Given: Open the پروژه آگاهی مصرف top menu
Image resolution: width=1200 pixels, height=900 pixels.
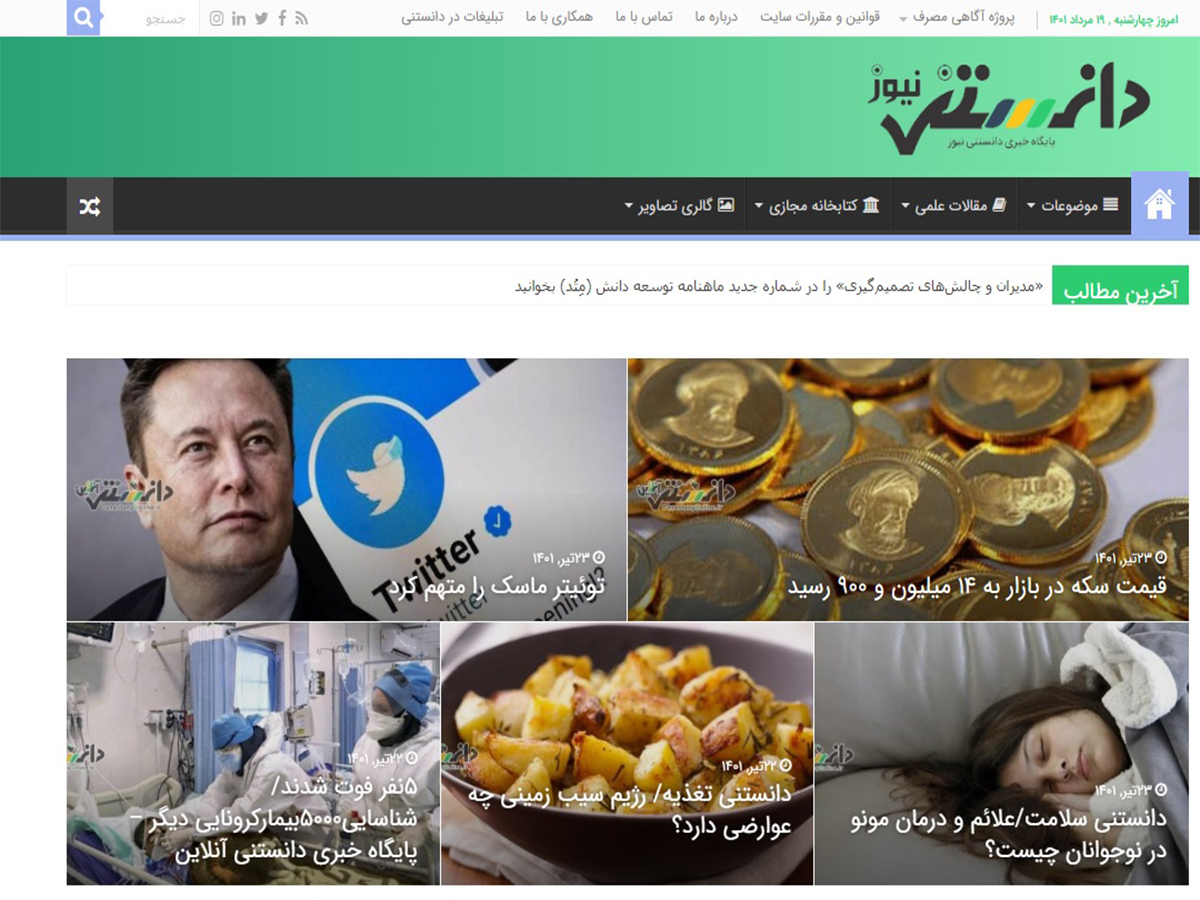Looking at the screenshot, I should (x=956, y=18).
